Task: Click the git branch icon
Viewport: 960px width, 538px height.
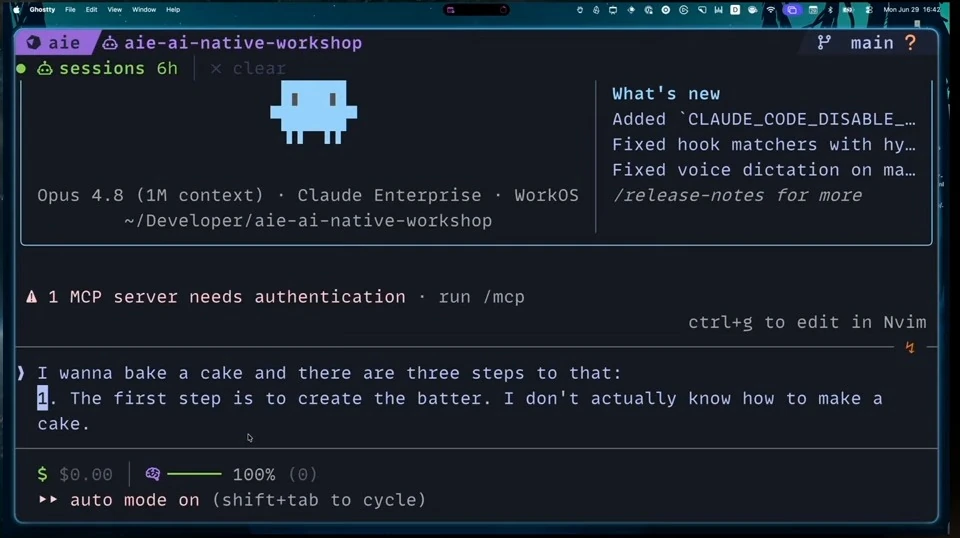Action: click(824, 42)
